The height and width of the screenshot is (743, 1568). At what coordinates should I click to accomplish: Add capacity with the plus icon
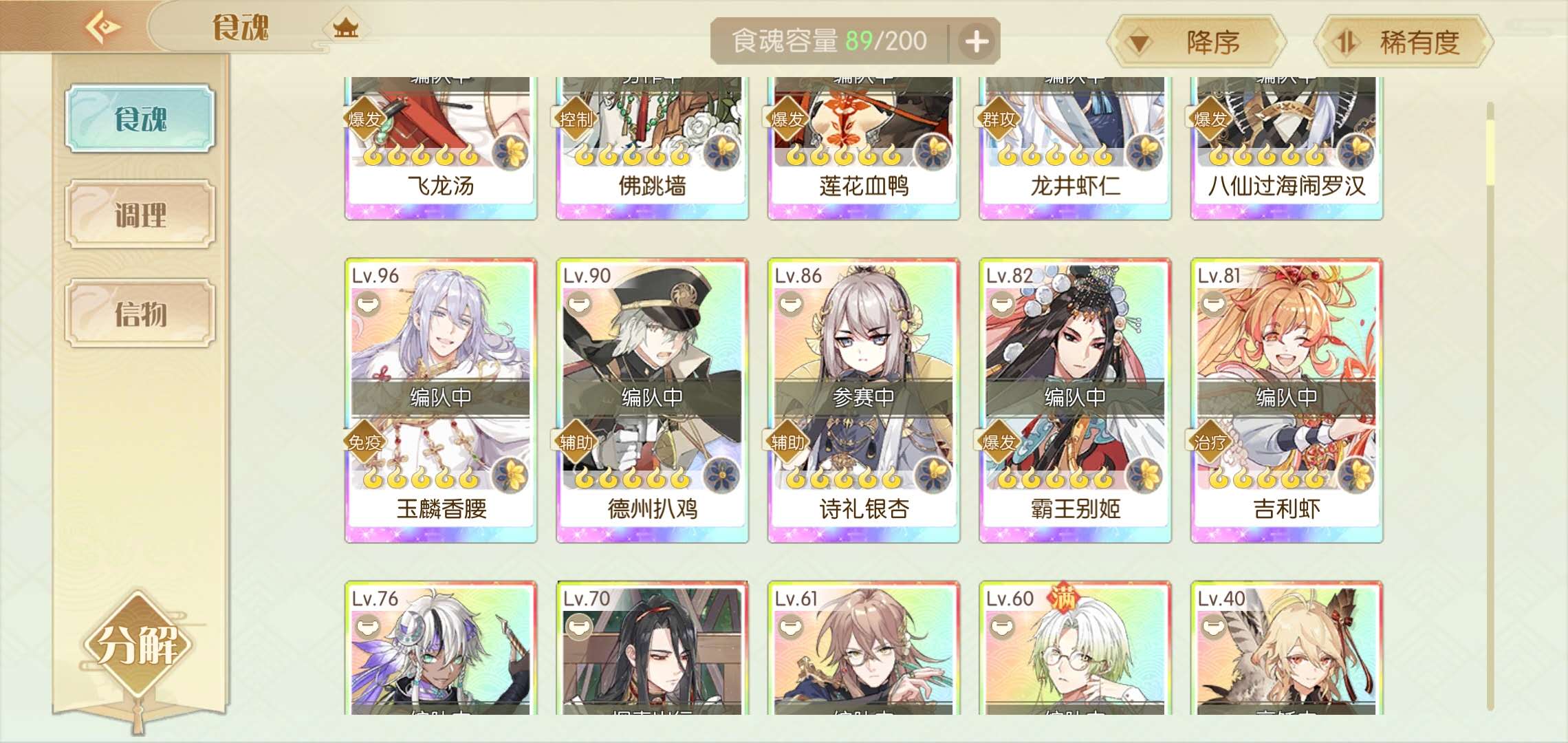coord(977,41)
